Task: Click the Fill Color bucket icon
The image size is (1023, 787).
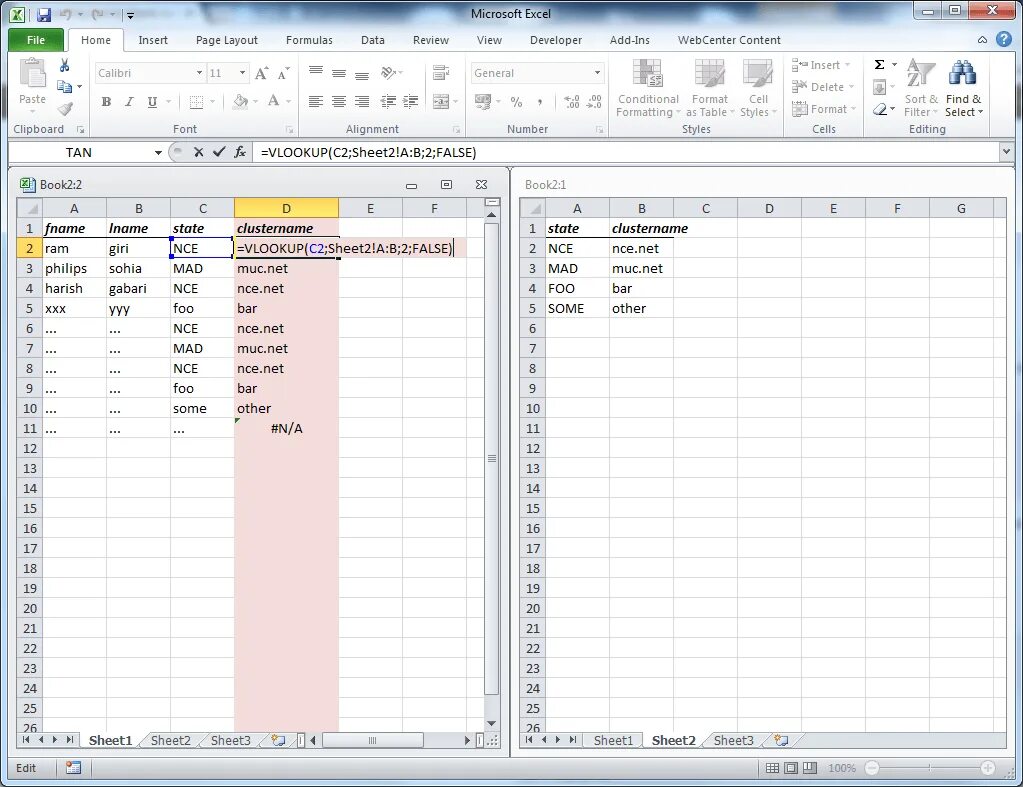Action: pos(240,102)
